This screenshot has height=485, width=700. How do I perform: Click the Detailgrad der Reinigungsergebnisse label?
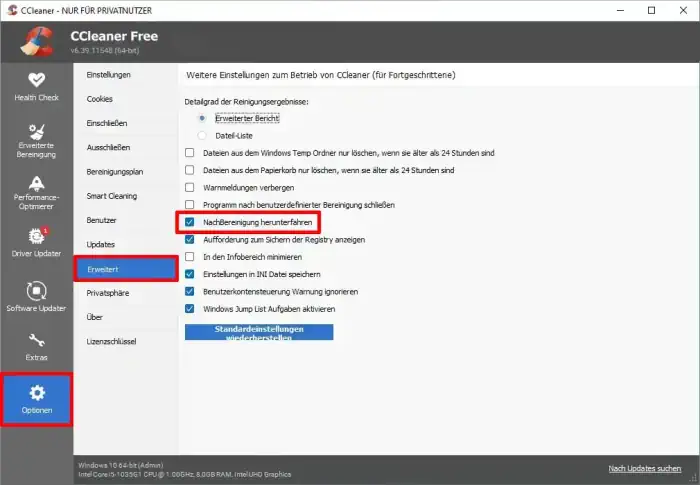click(246, 102)
